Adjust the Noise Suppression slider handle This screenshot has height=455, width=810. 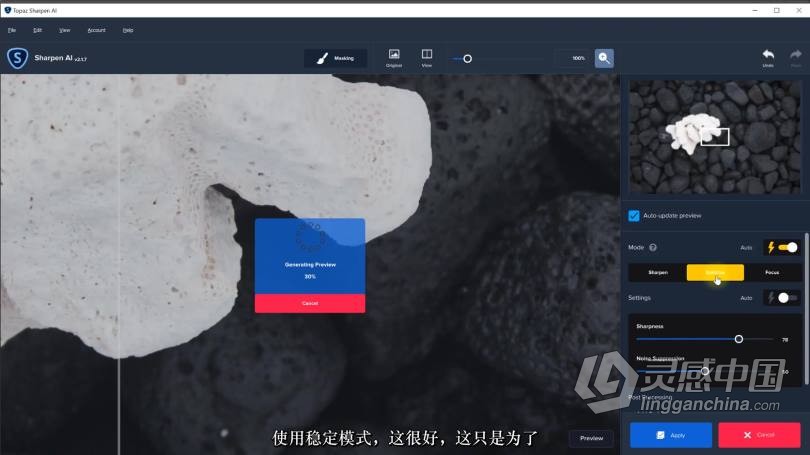click(705, 371)
